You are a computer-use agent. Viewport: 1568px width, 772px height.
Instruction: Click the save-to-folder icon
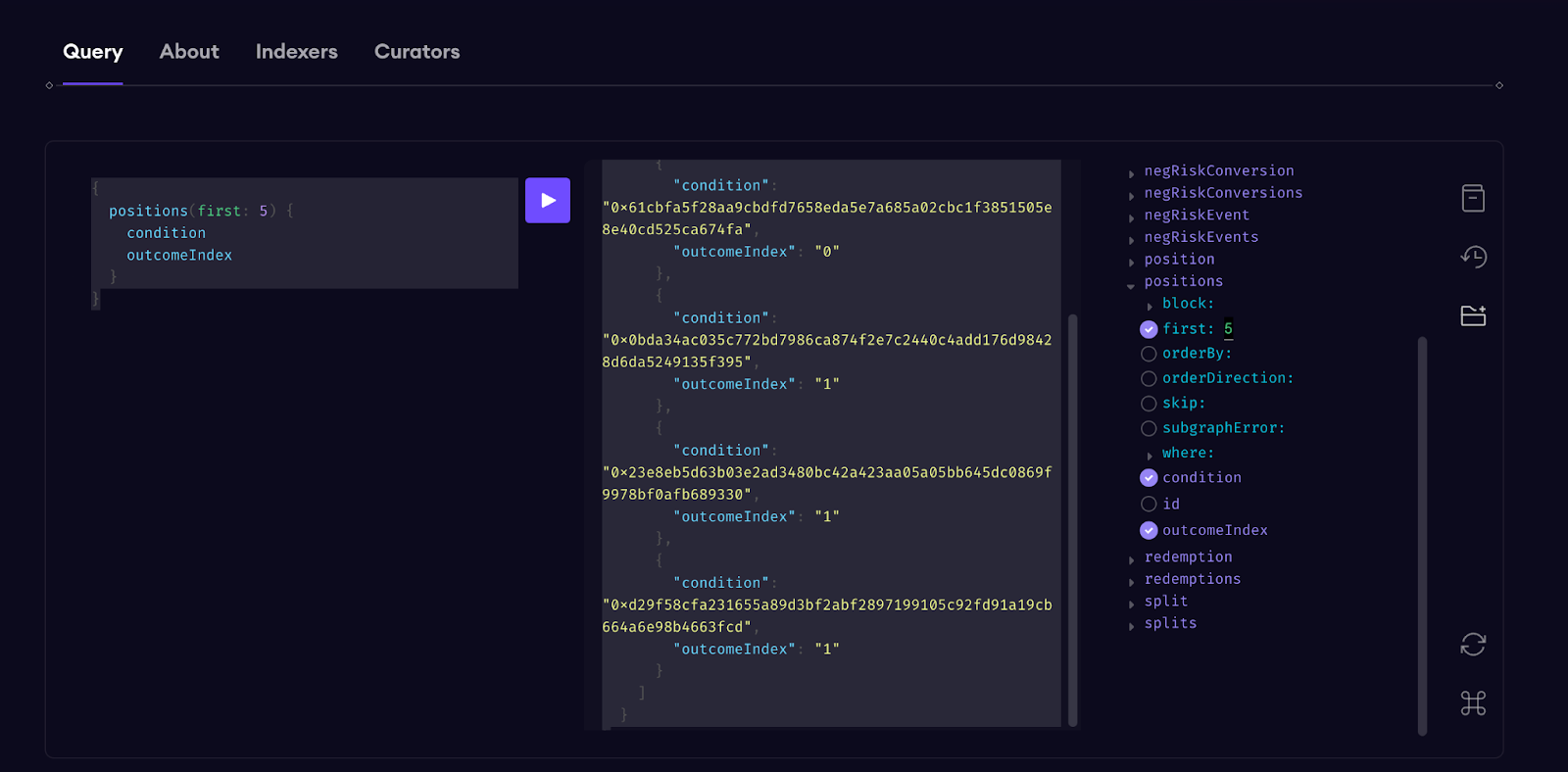coord(1473,315)
